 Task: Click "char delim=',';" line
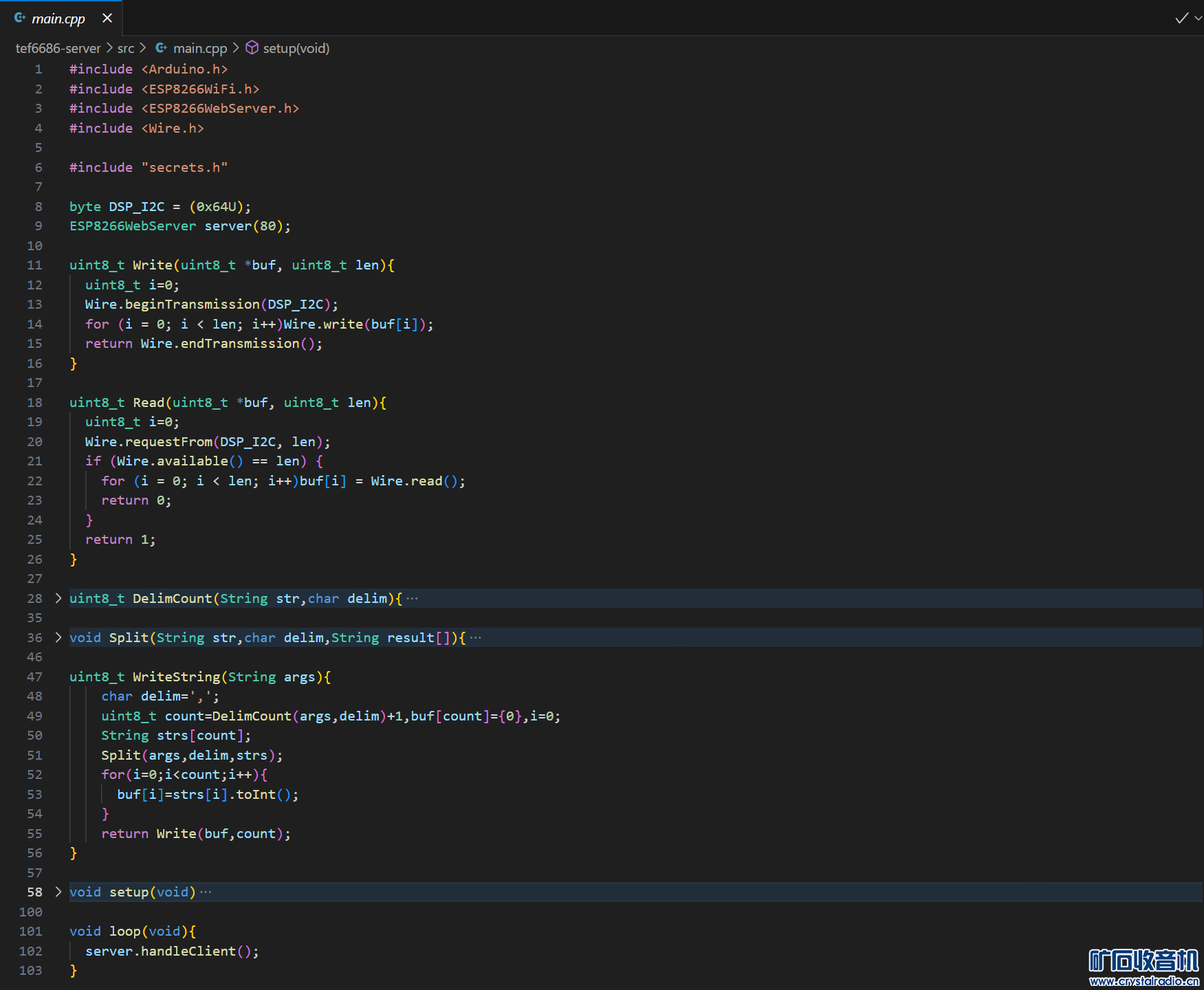point(160,696)
